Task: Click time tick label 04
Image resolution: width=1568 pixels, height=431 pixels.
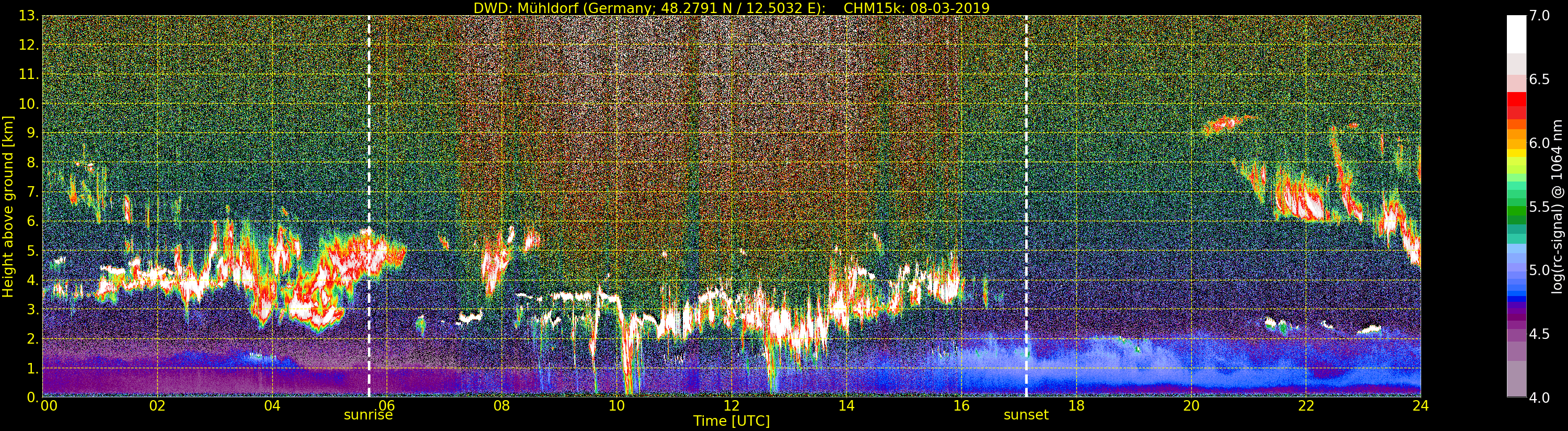Action: click(x=272, y=406)
